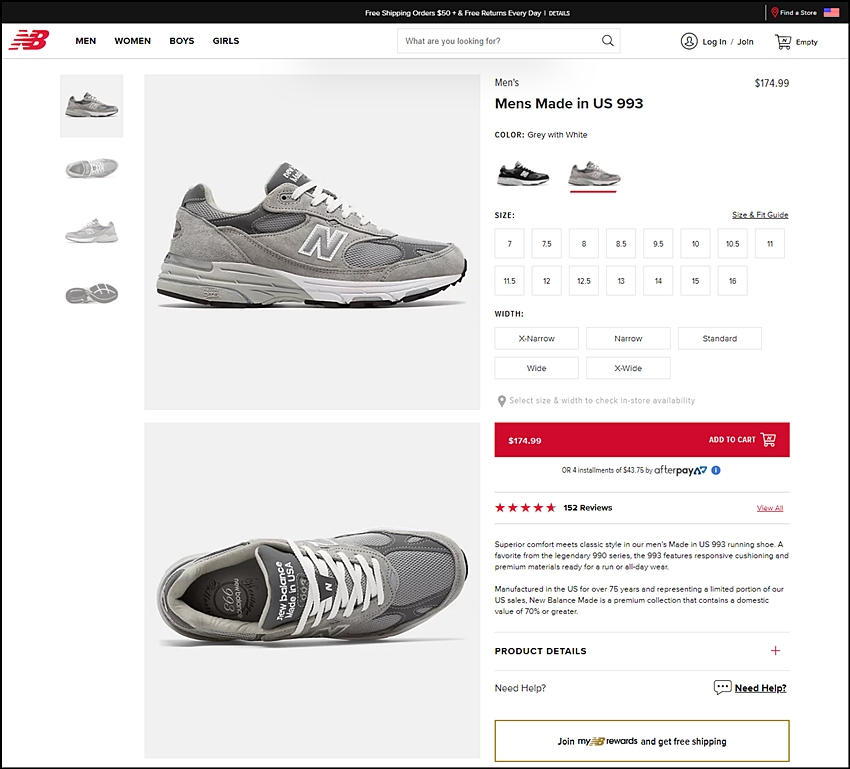This screenshot has width=850, height=769.
Task: Click the Mens Made in US 993 title
Action: 569,104
